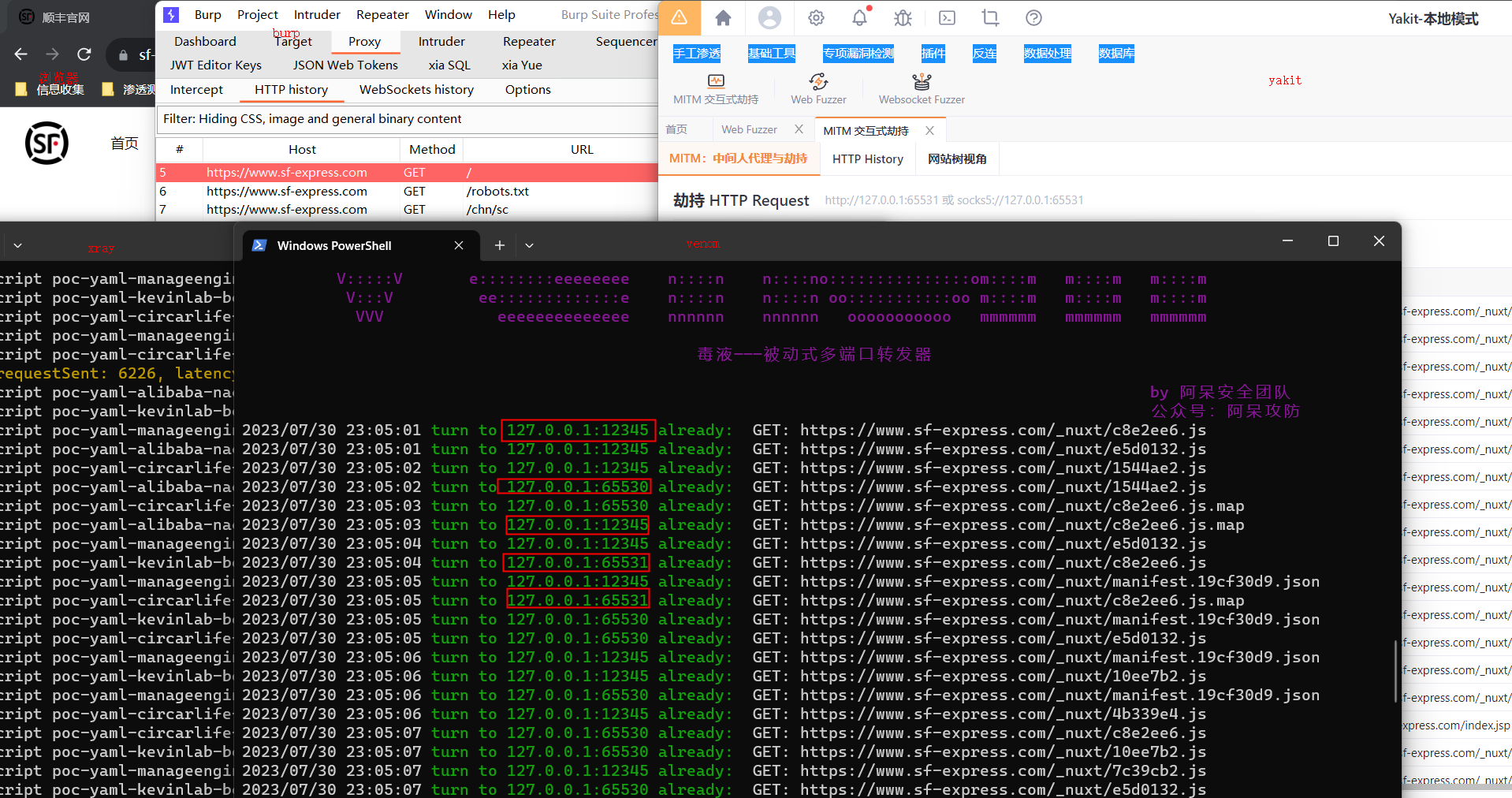Launch Websocket Fuzzer tool in Yakit
The width and height of the screenshot is (1512, 798).
(x=922, y=89)
